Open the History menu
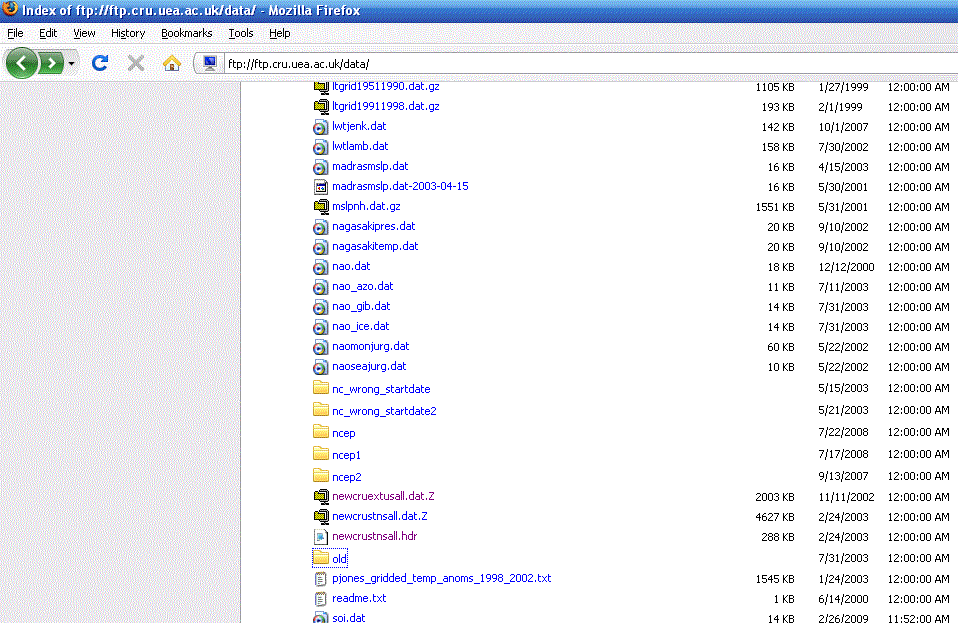The width and height of the screenshot is (958, 642). point(128,33)
